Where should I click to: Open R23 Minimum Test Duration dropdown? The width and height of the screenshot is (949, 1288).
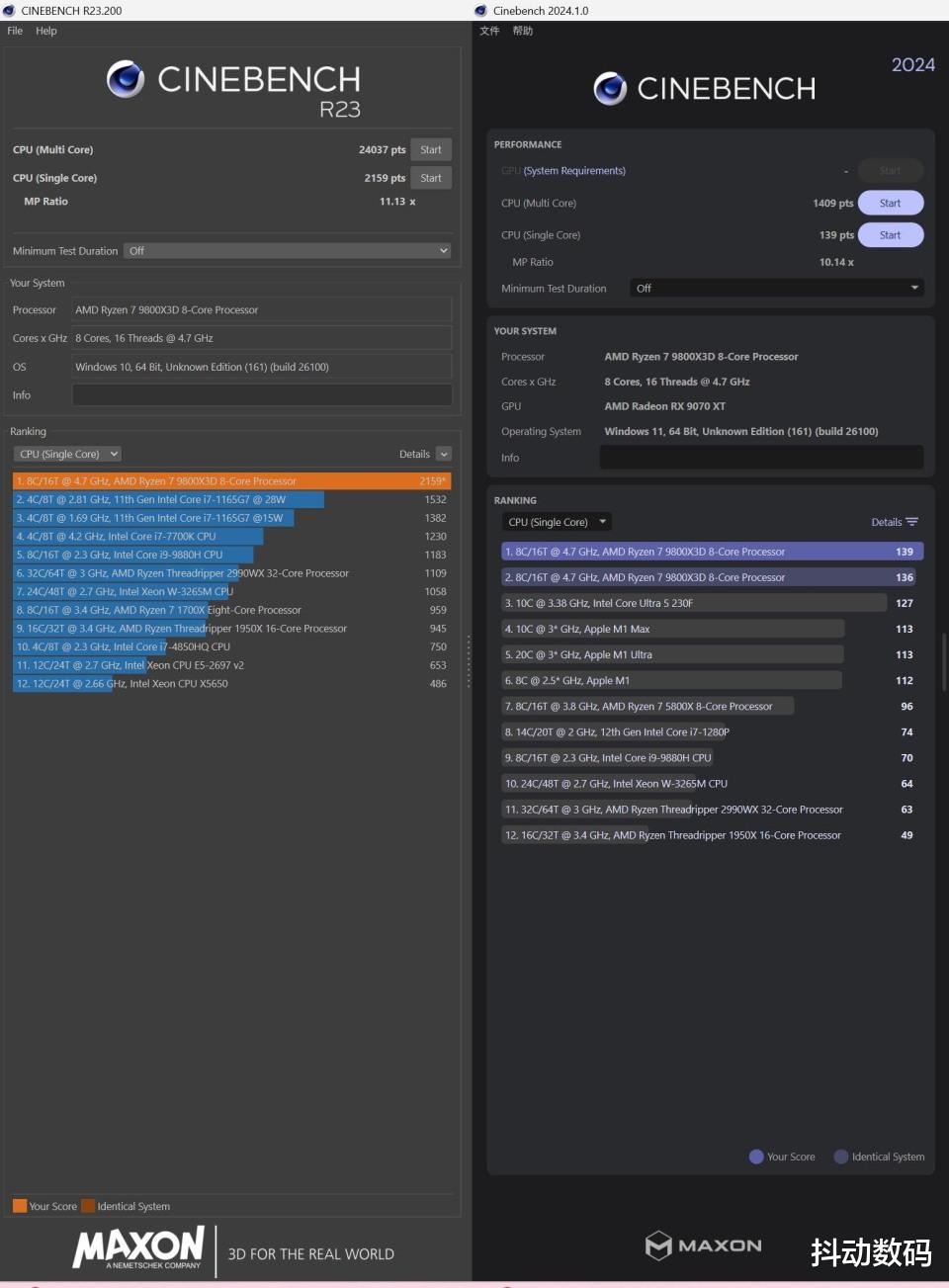288,251
